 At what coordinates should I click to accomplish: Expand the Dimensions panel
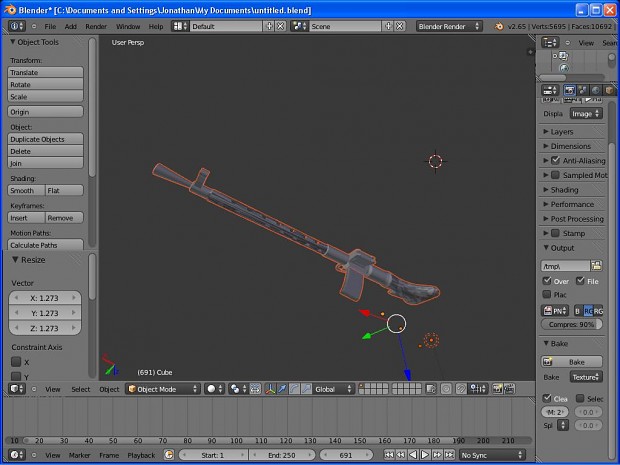pos(572,146)
